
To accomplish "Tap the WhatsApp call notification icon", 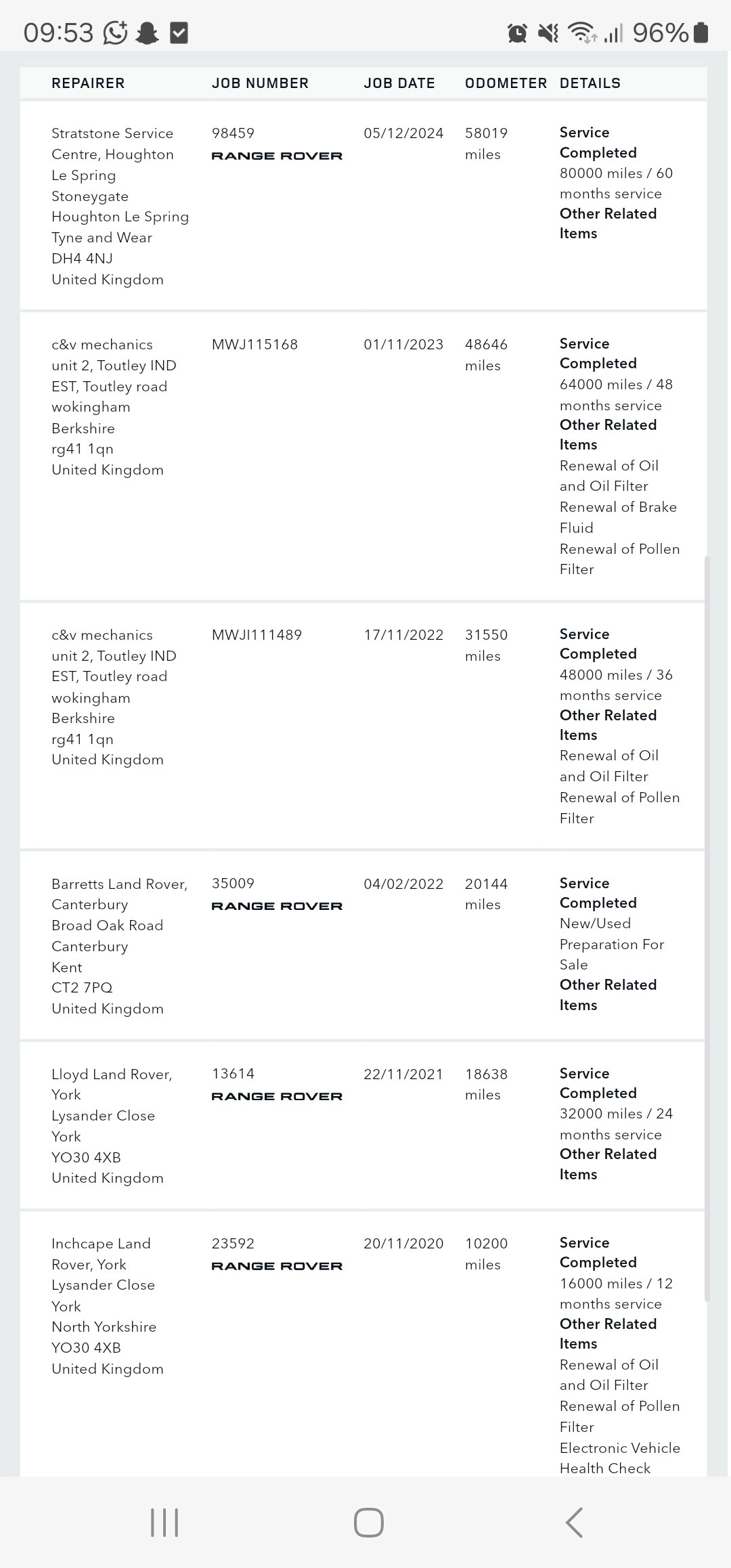I will (x=115, y=32).
